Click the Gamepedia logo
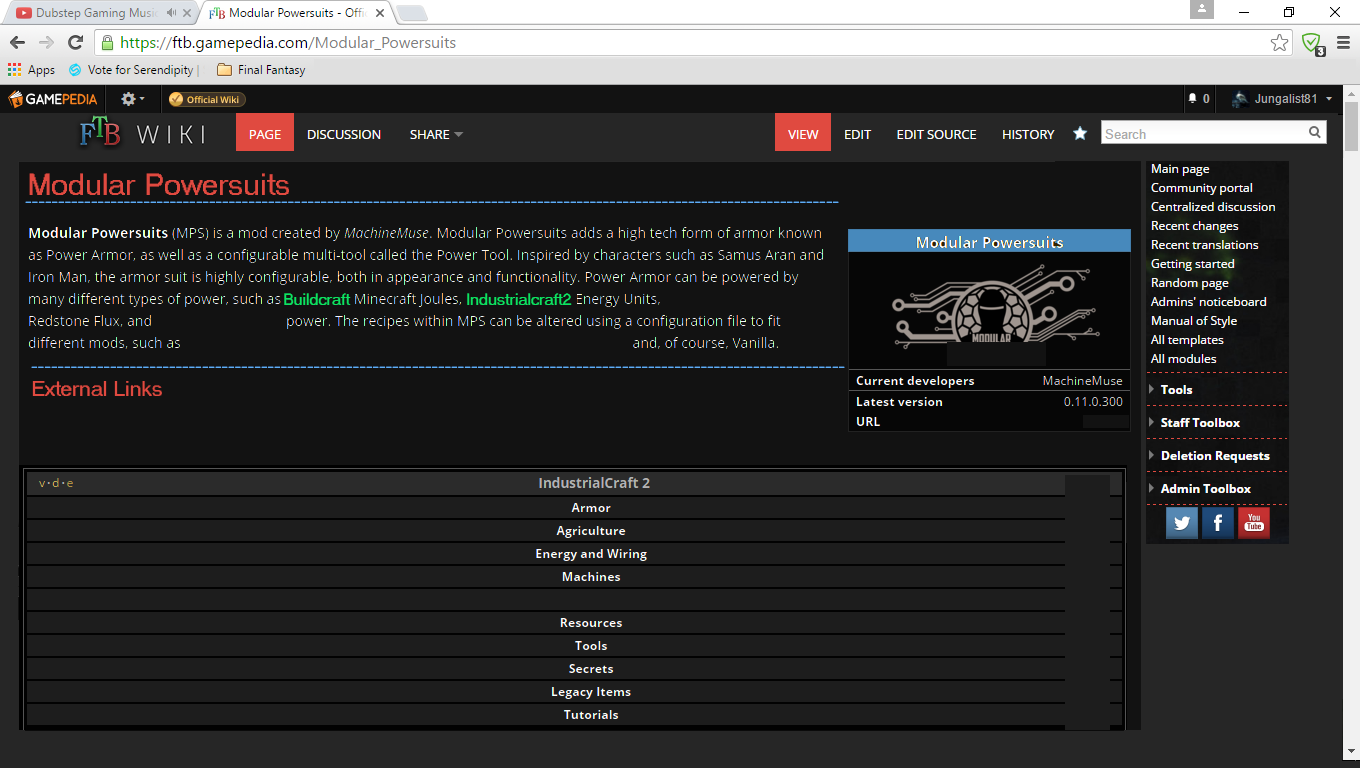Image resolution: width=1360 pixels, height=768 pixels. (52, 99)
